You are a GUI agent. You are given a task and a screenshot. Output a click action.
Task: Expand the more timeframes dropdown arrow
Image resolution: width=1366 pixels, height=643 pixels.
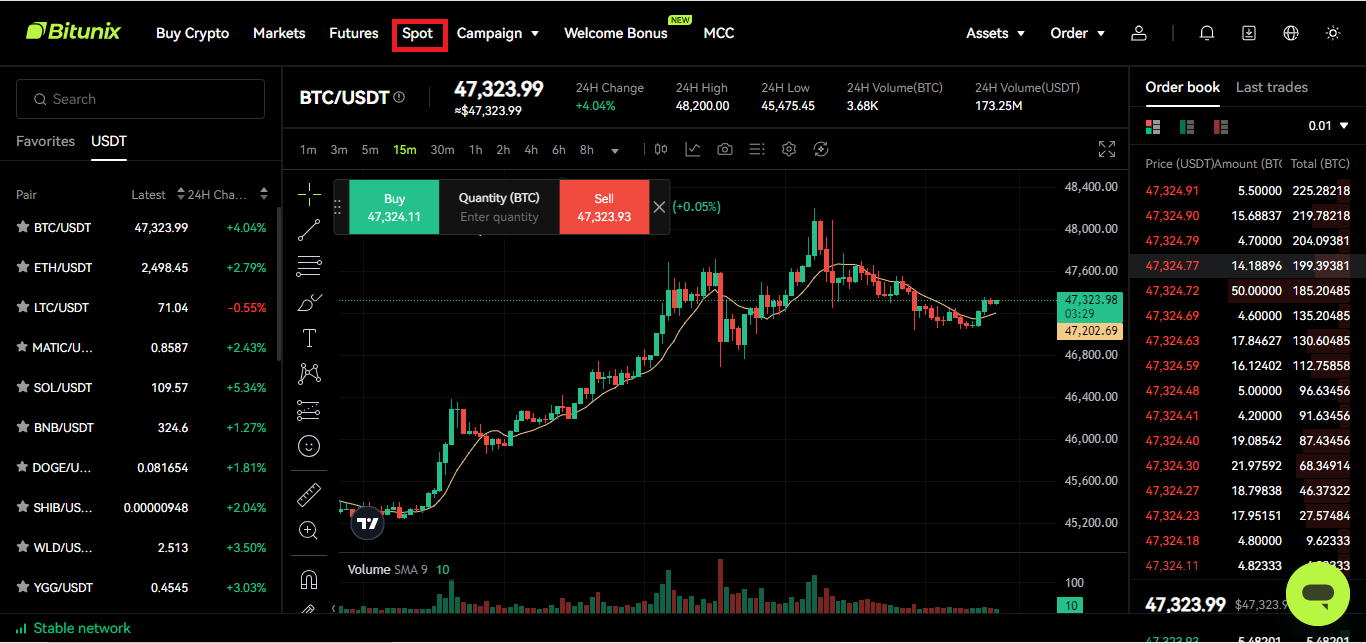point(615,151)
